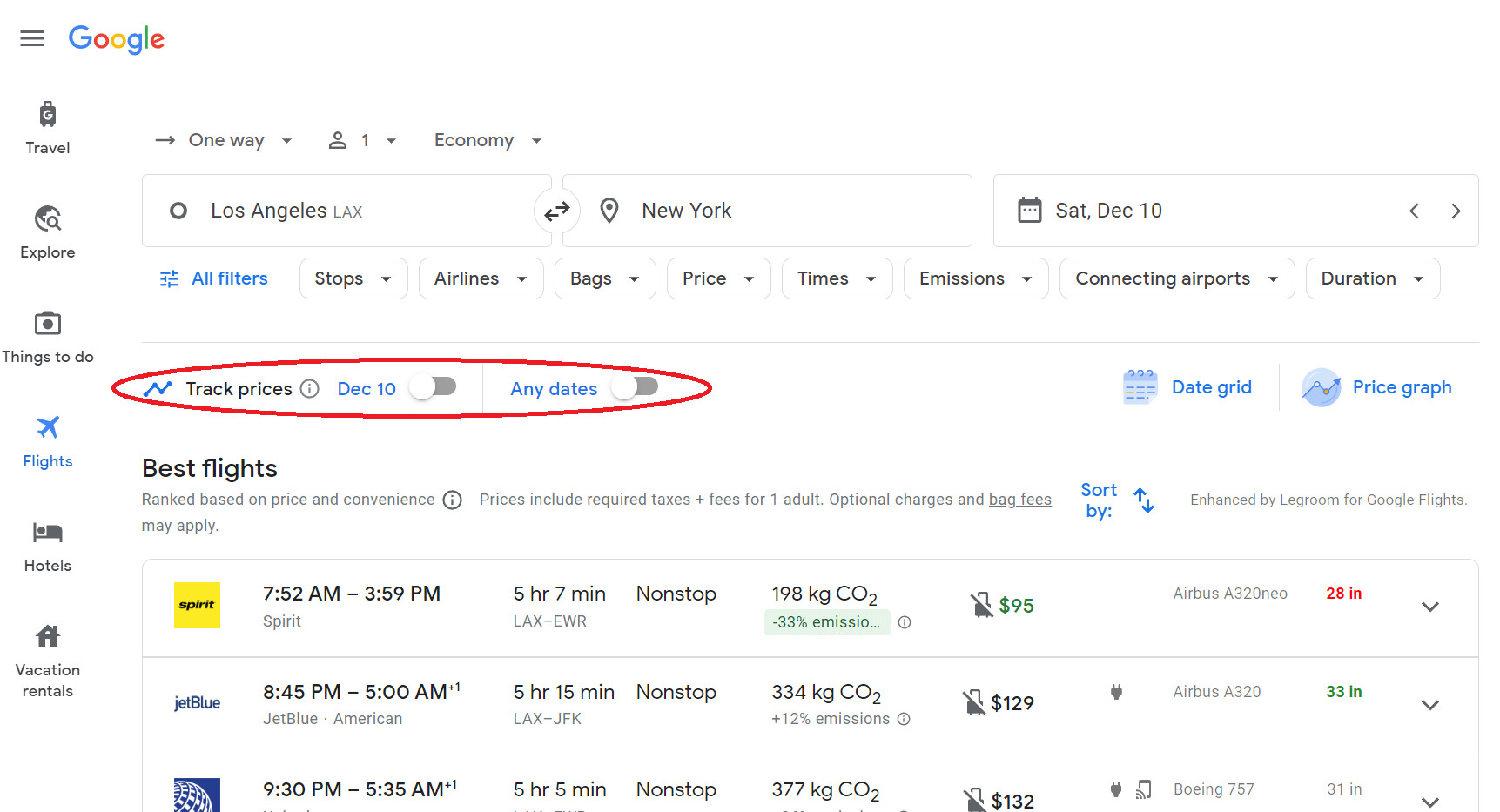This screenshot has width=1500, height=812.
Task: Swap origin and destination
Action: pyautogui.click(x=557, y=211)
